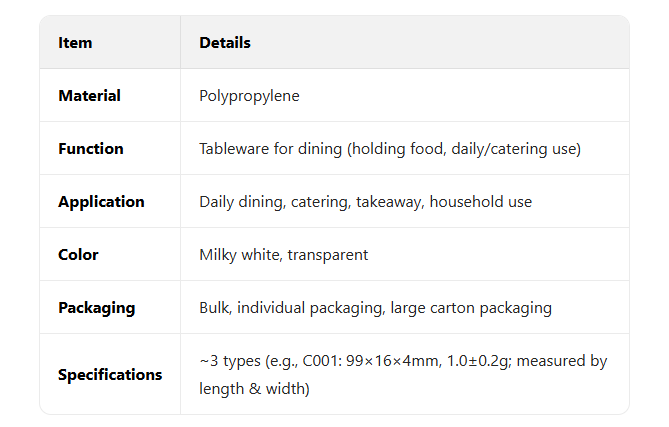Click the word "transparent"
The height and width of the screenshot is (427, 669).
328,255
